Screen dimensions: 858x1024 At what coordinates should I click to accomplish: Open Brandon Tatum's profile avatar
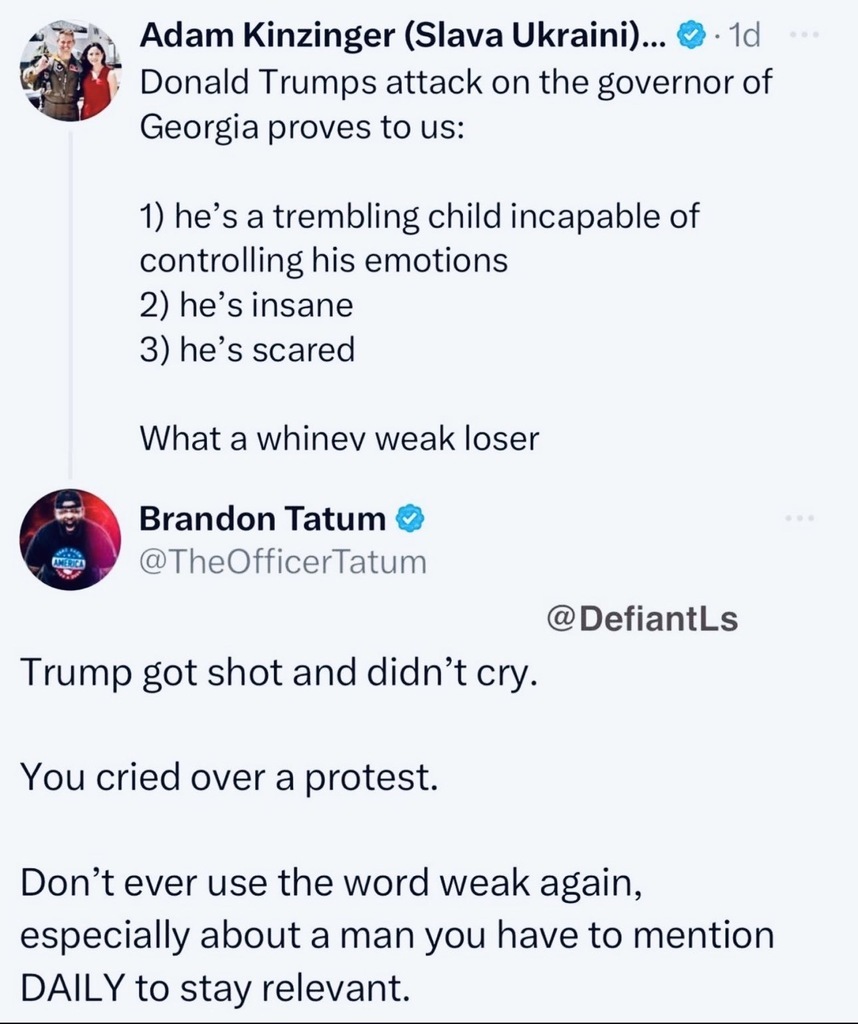pyautogui.click(x=70, y=539)
